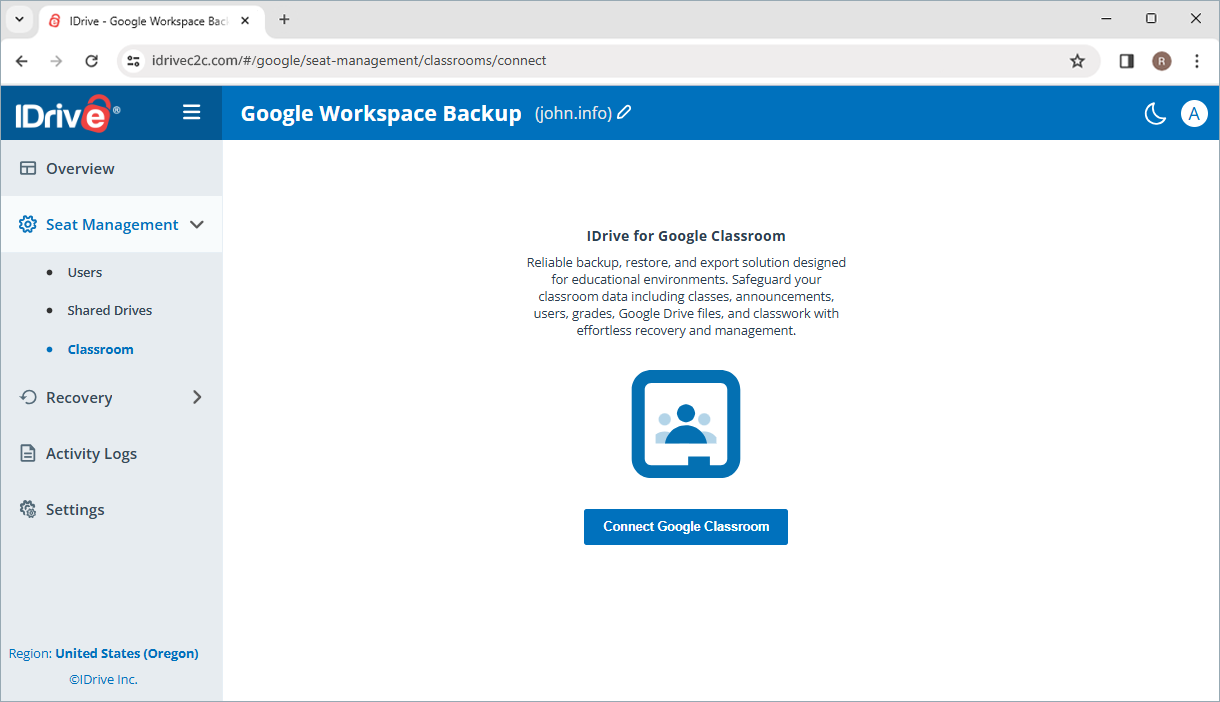Viewport: 1220px width, 702px height.
Task: Expand the Recovery section
Action: [197, 397]
